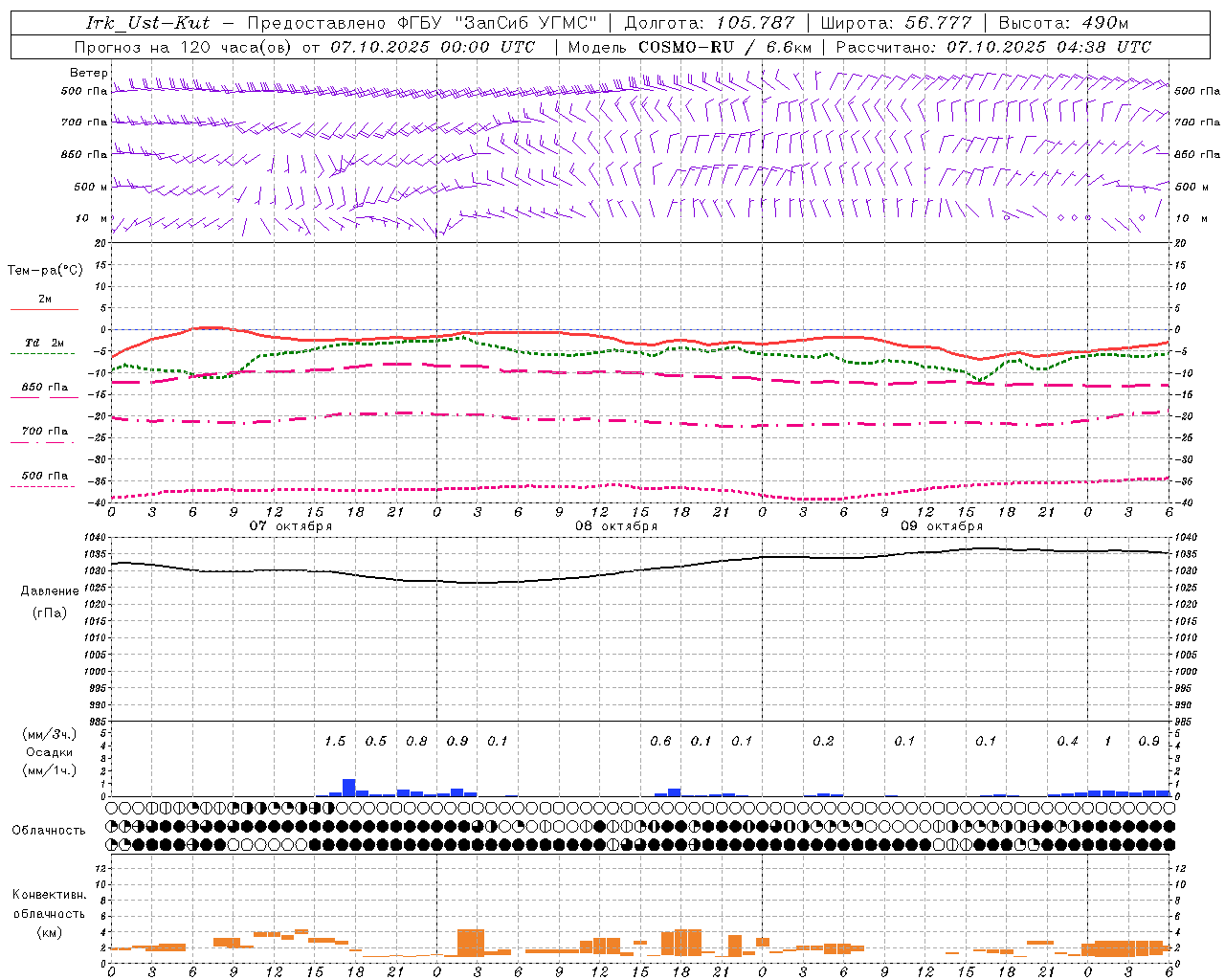Click the 0.6 precipitation total value
The width and height of the screenshot is (1225, 980).
pyautogui.click(x=660, y=741)
